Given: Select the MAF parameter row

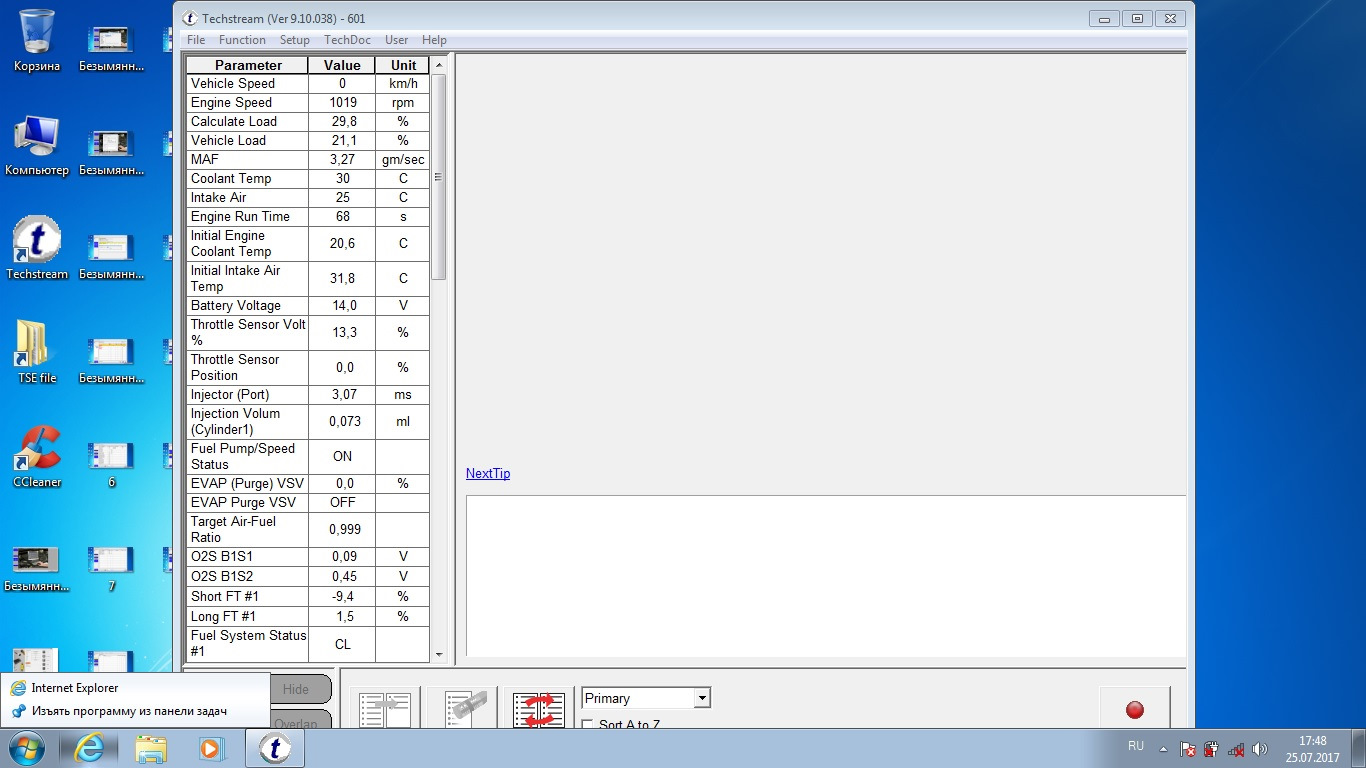Looking at the screenshot, I should (308, 160).
